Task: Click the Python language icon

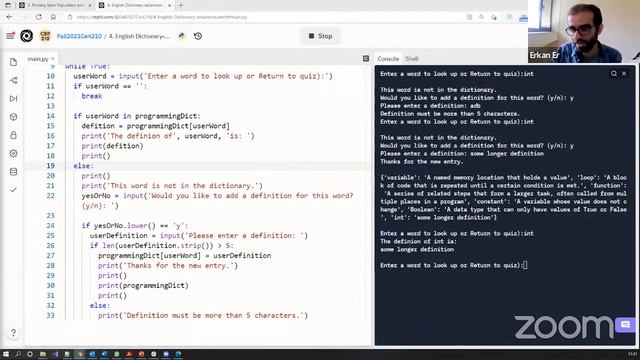Action: coord(182,36)
